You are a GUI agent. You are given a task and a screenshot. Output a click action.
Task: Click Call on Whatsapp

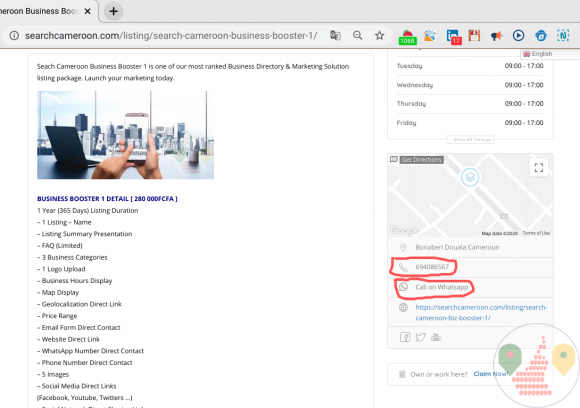[x=442, y=287]
